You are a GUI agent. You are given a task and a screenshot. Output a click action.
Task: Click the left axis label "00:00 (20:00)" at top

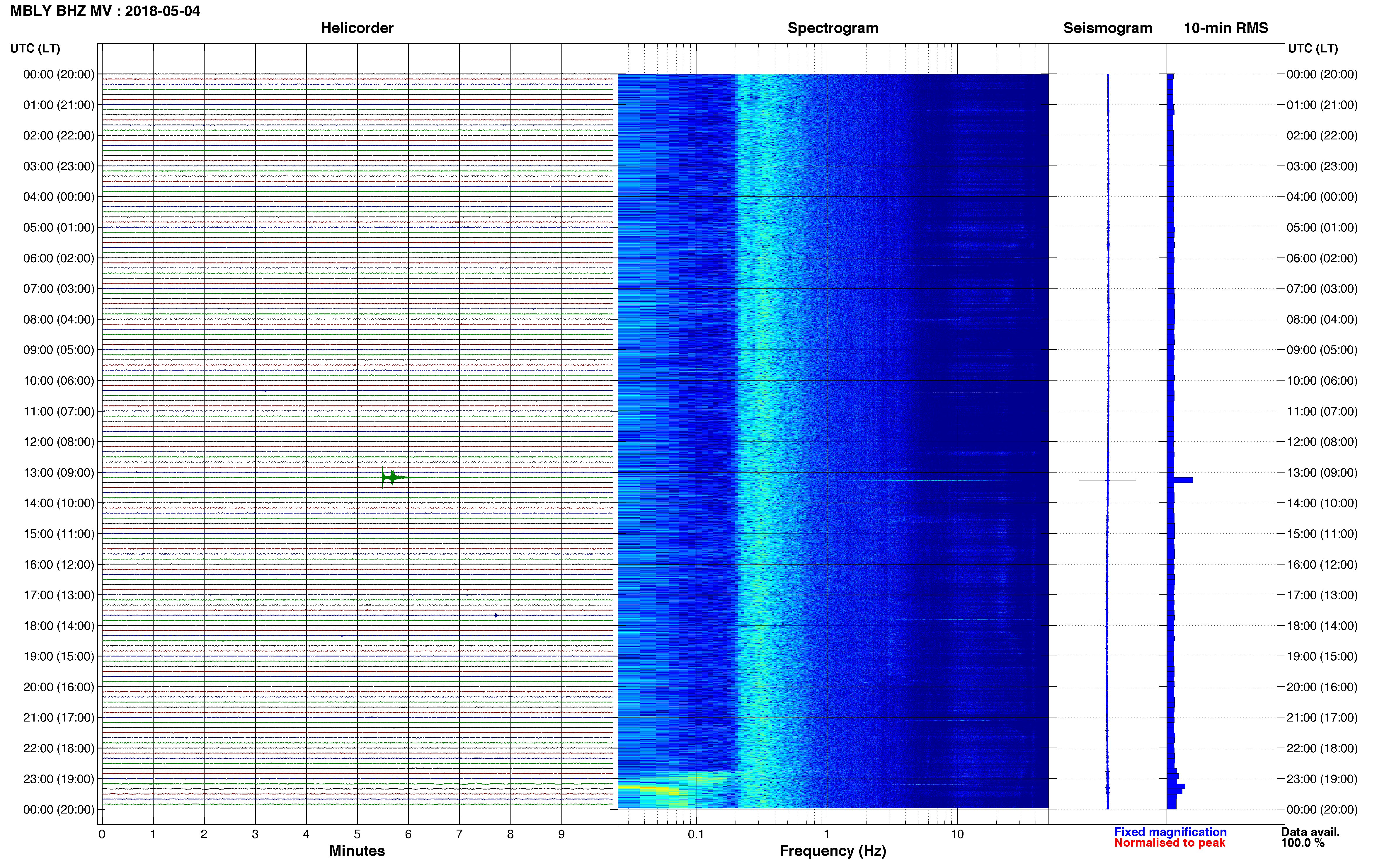(x=59, y=74)
